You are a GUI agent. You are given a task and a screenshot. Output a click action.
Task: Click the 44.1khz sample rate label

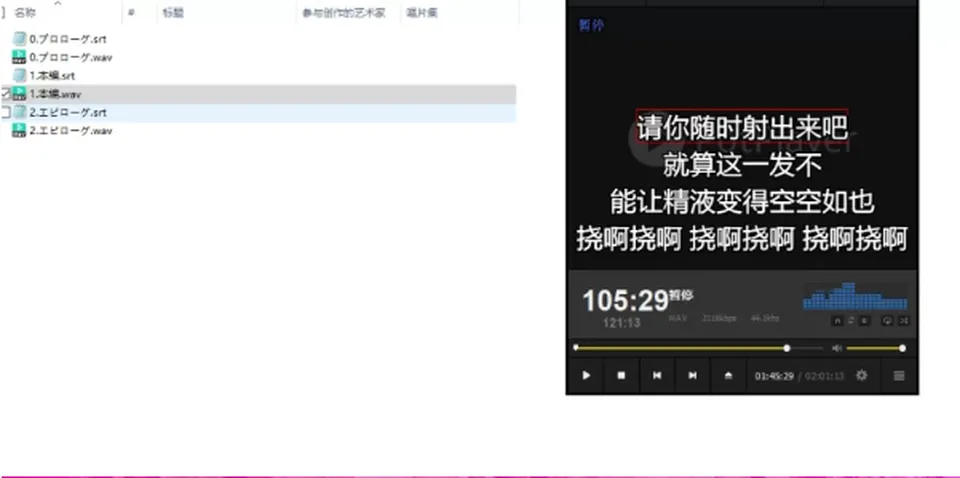pyautogui.click(x=765, y=318)
